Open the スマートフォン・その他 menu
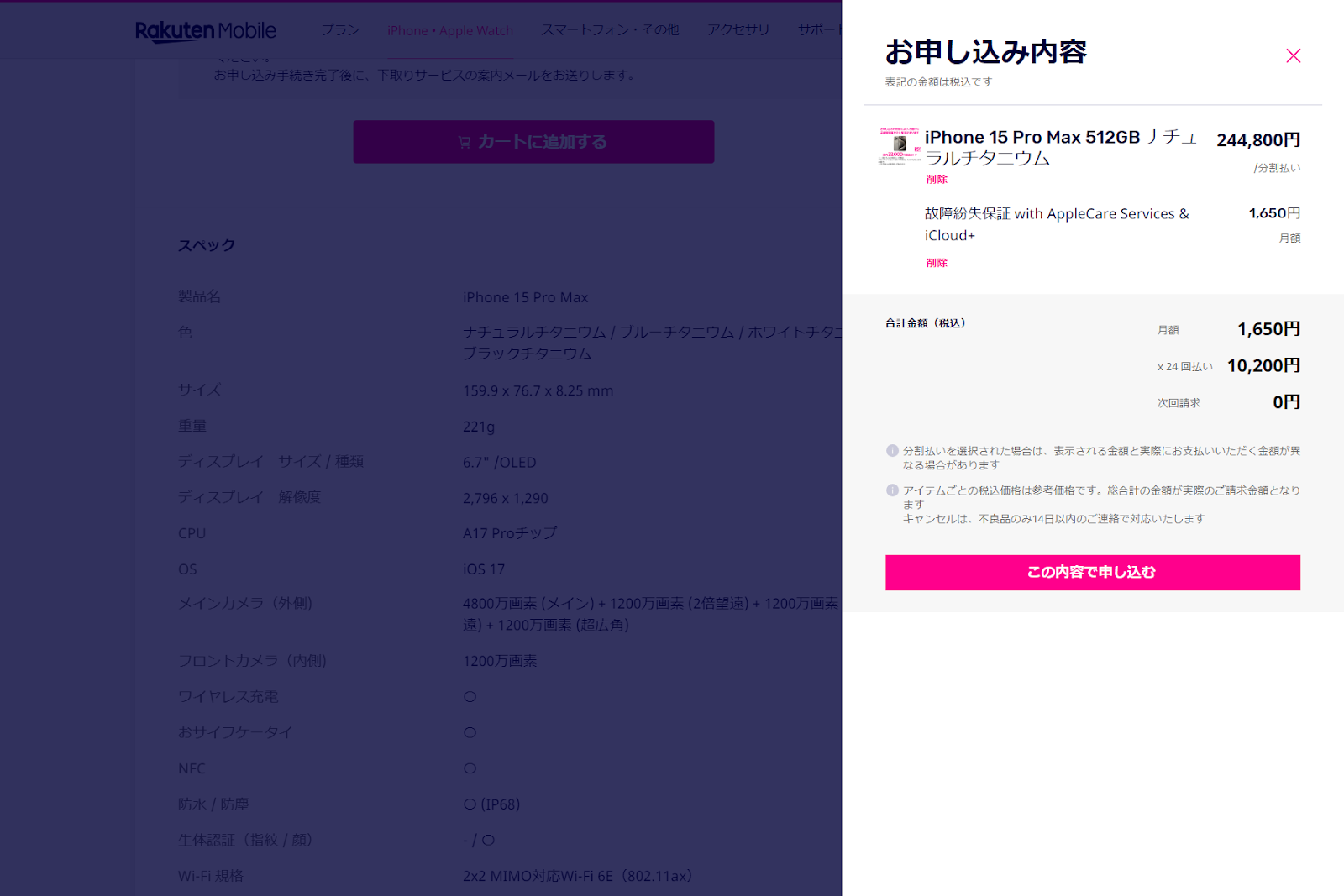The image size is (1344, 896). (x=610, y=30)
